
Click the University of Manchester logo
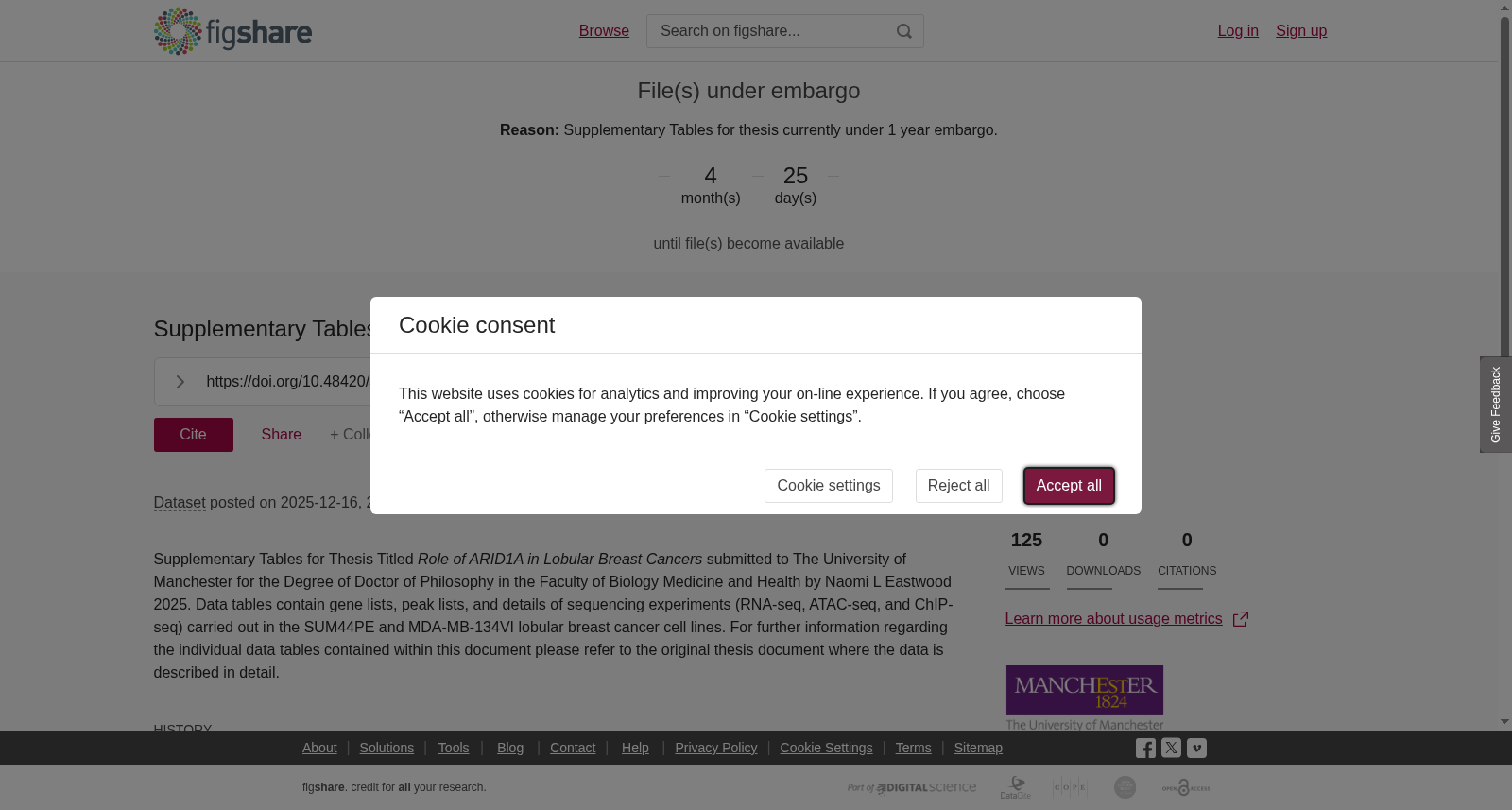(x=1085, y=698)
